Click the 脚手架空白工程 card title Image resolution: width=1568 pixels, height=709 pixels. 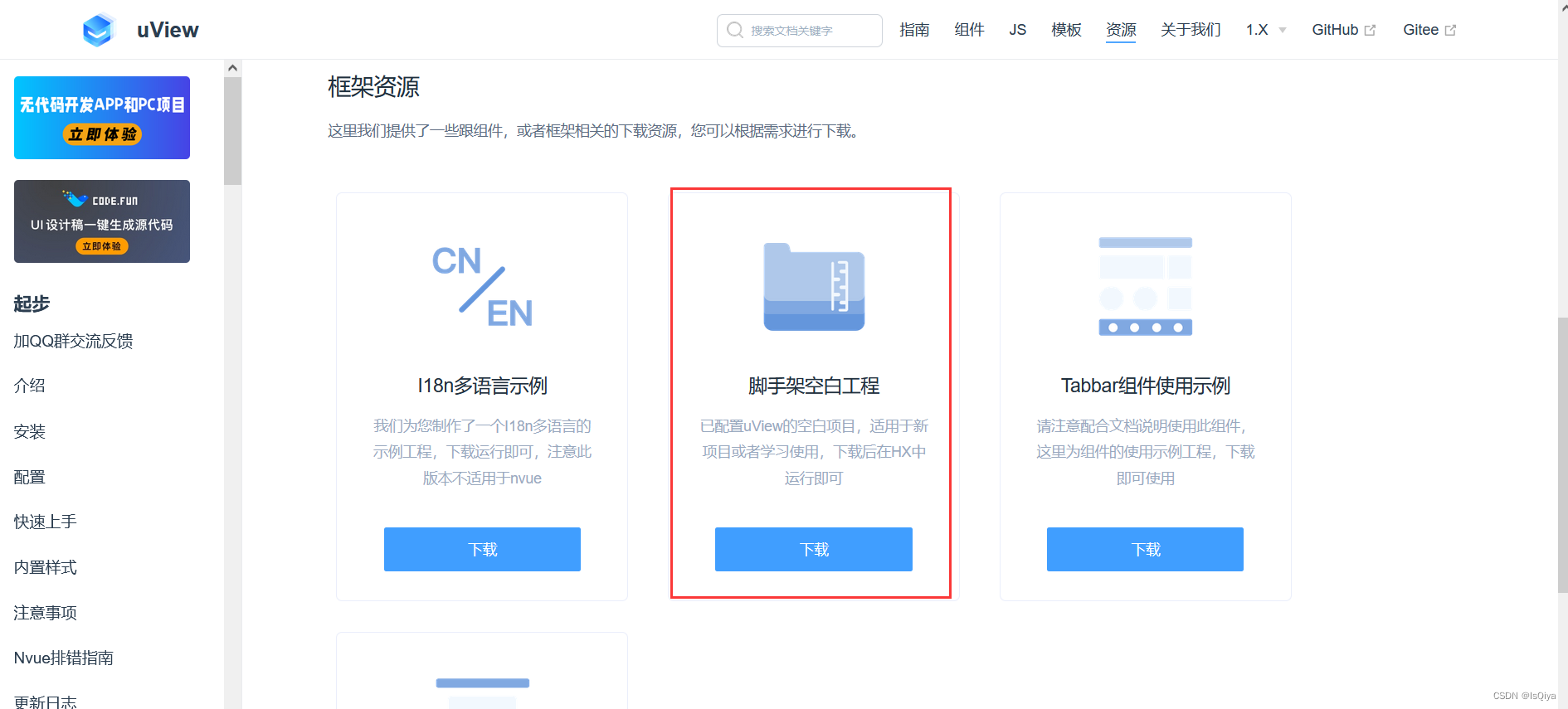coord(814,386)
